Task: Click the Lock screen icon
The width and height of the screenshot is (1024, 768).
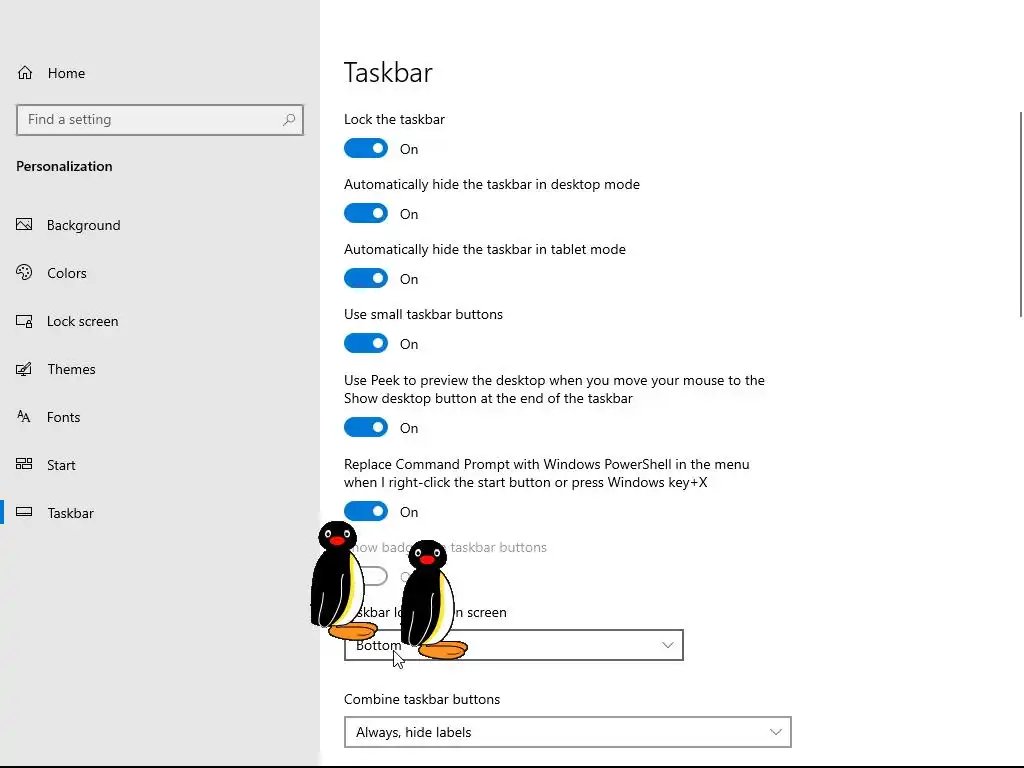Action: [24, 321]
